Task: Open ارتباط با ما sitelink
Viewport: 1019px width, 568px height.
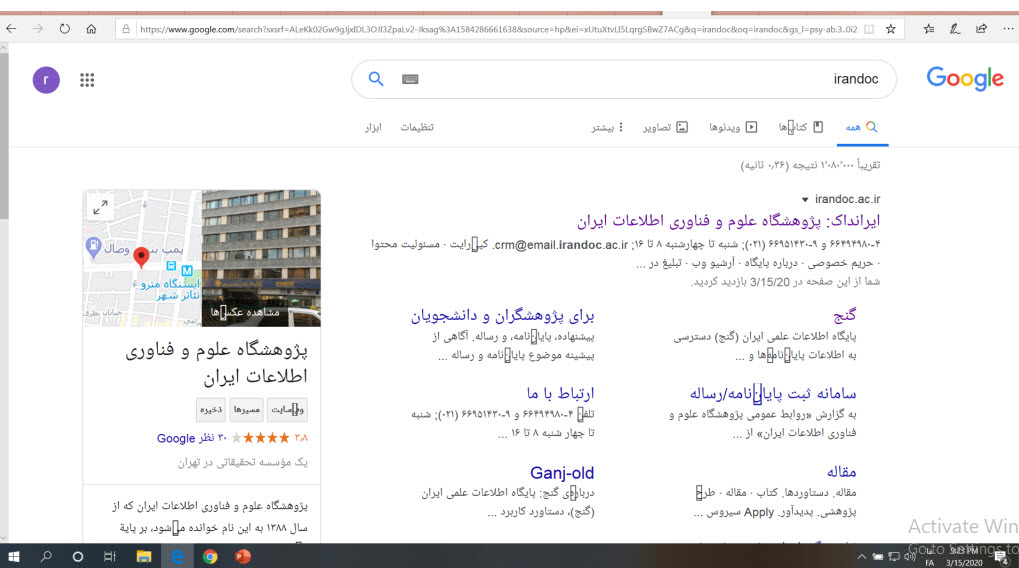Action: (560, 394)
